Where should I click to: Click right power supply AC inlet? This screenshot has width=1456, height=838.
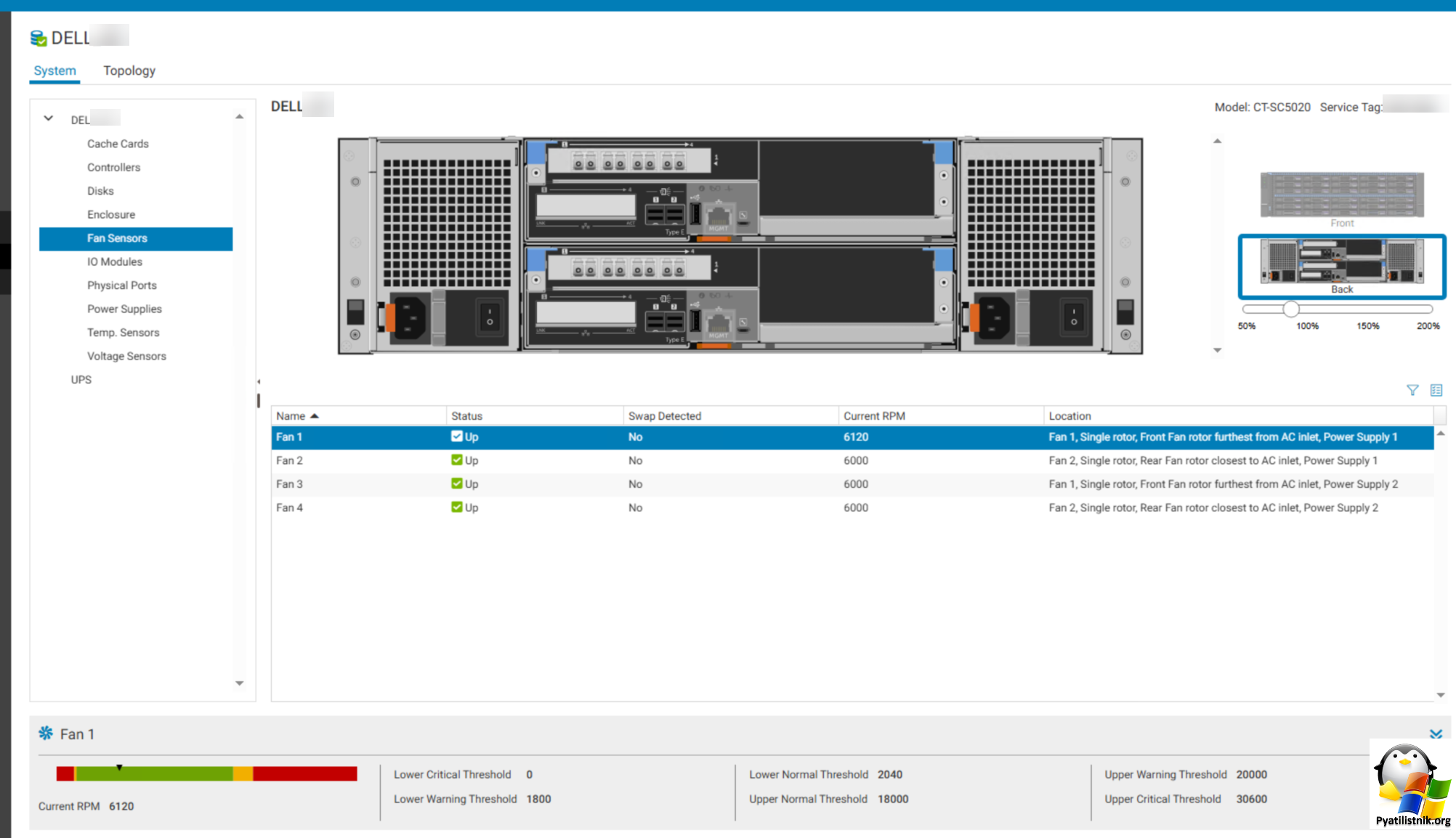[992, 318]
